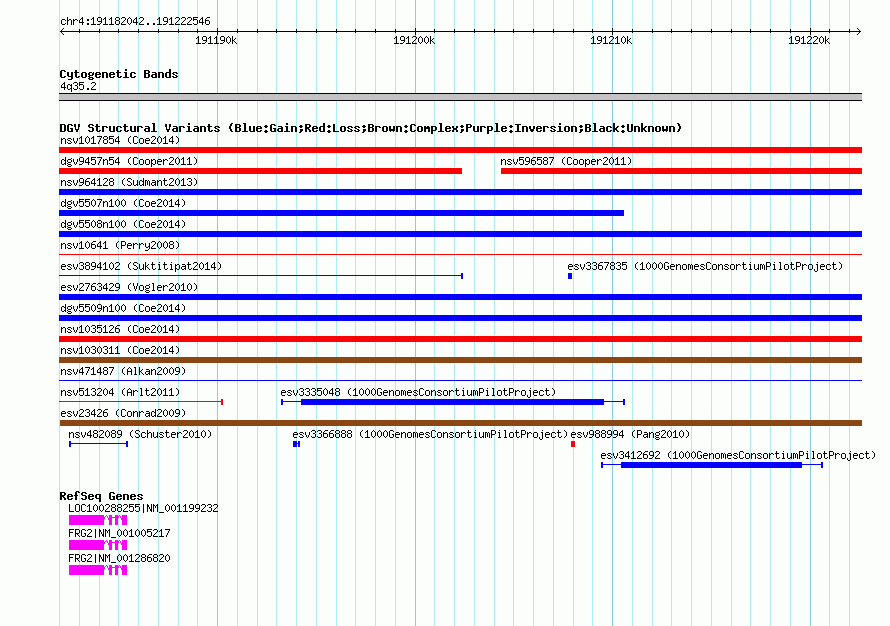Select the nsv471487 (Alkan2009) label
Viewport: 890px width, 626px height.
click(x=123, y=371)
